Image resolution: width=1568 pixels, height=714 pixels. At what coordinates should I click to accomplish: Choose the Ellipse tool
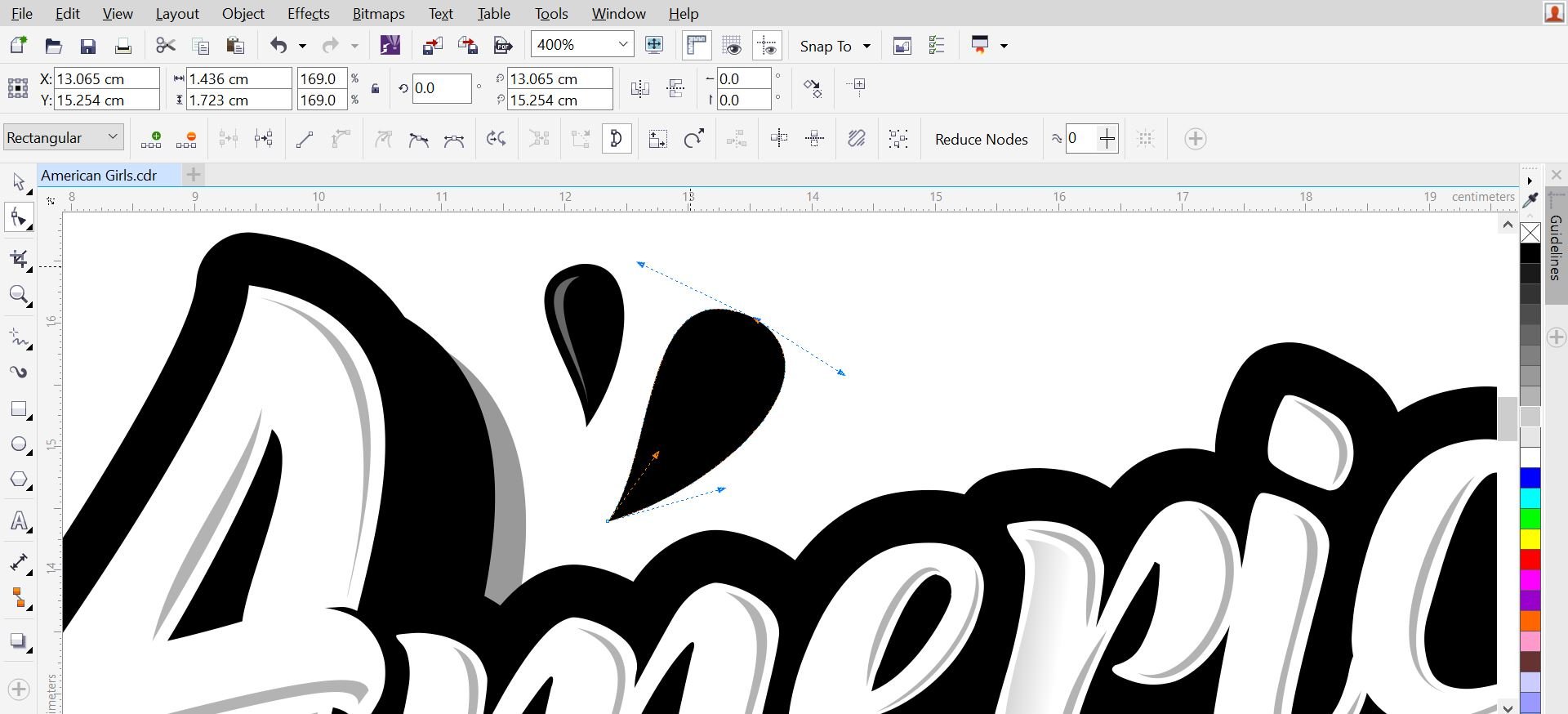tap(19, 444)
